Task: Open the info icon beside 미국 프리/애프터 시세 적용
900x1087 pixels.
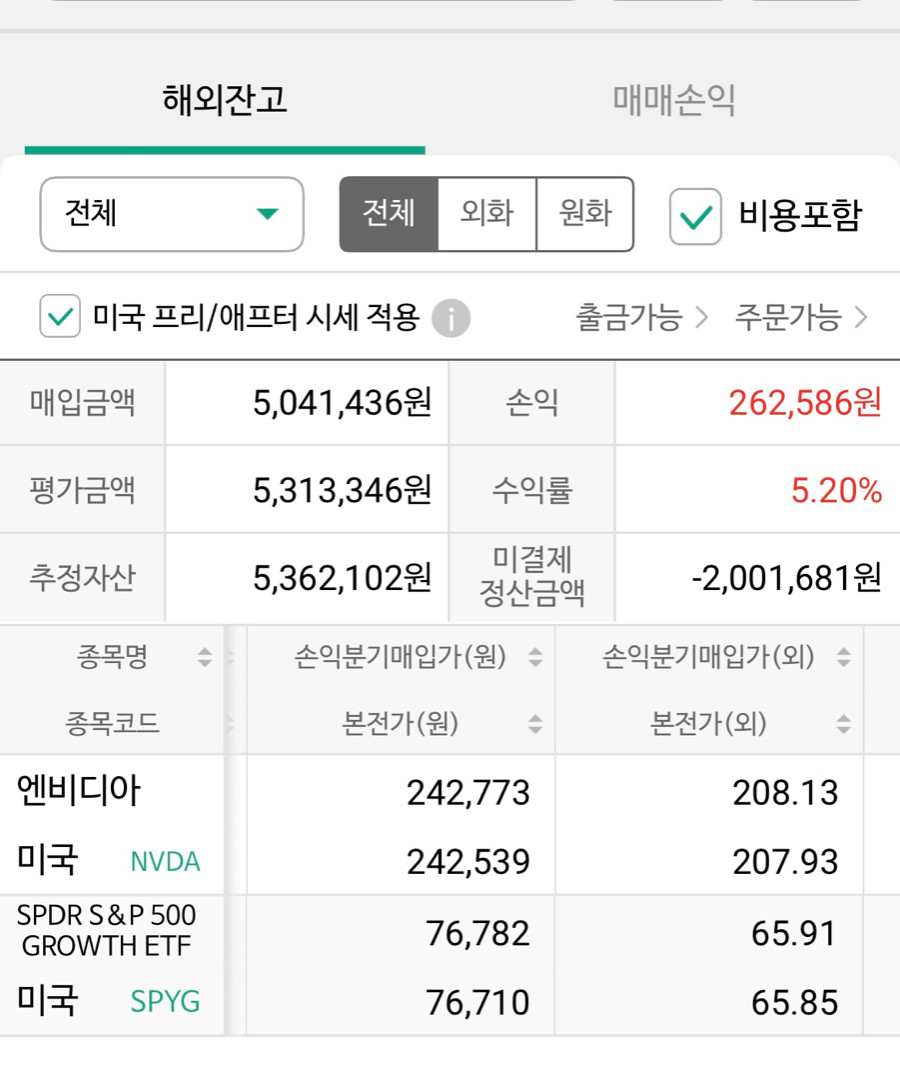Action: coord(451,318)
